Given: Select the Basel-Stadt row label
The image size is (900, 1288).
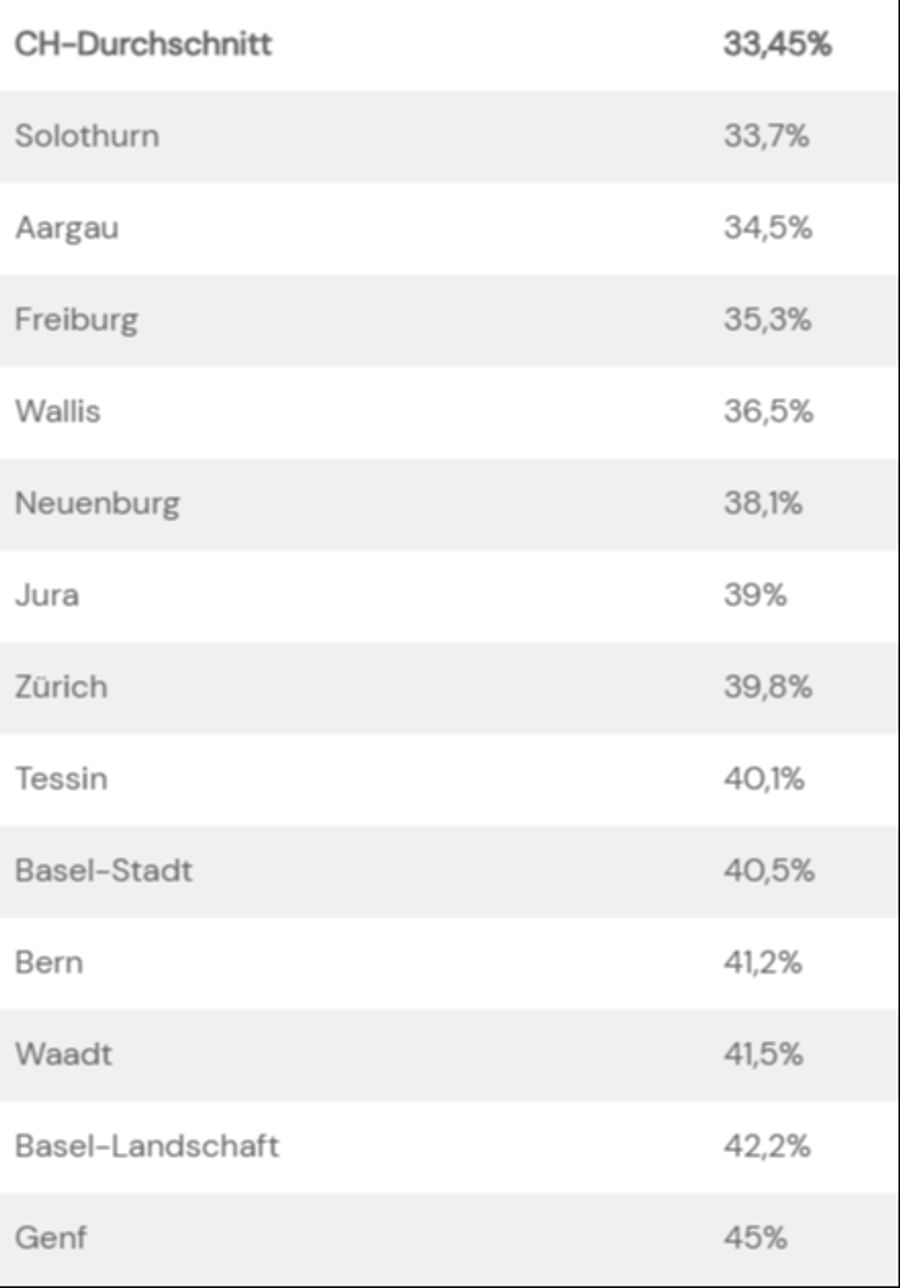Looking at the screenshot, I should click(x=104, y=870).
